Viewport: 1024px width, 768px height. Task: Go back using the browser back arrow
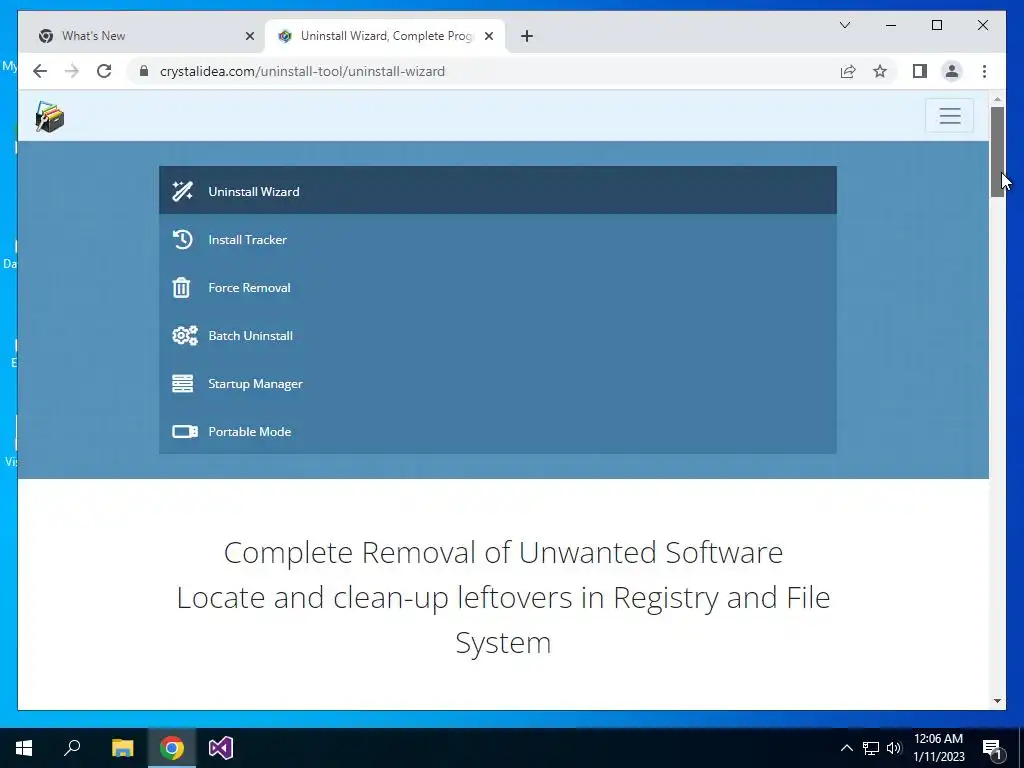(40, 71)
